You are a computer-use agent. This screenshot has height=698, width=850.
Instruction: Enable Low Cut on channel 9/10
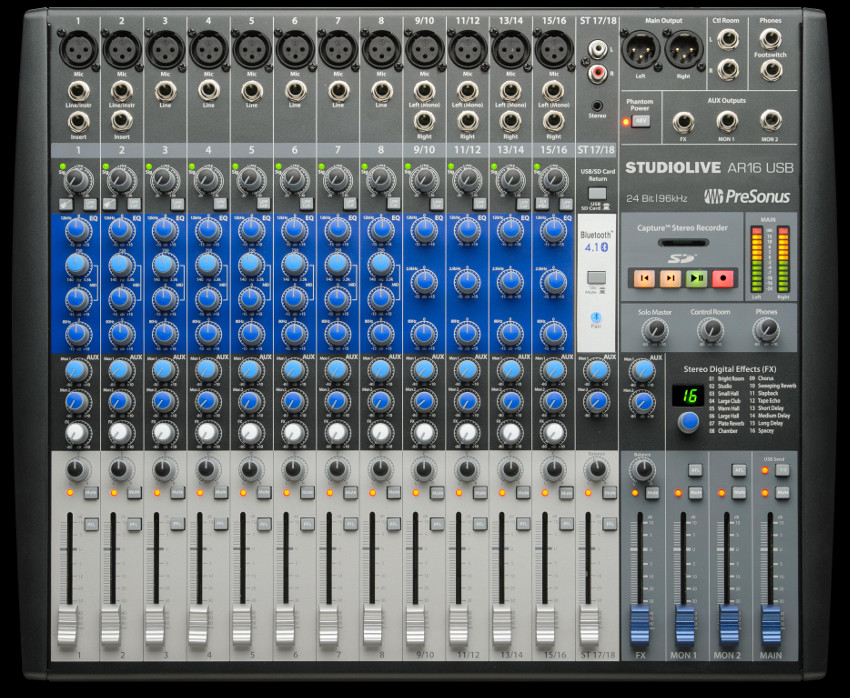click(436, 204)
